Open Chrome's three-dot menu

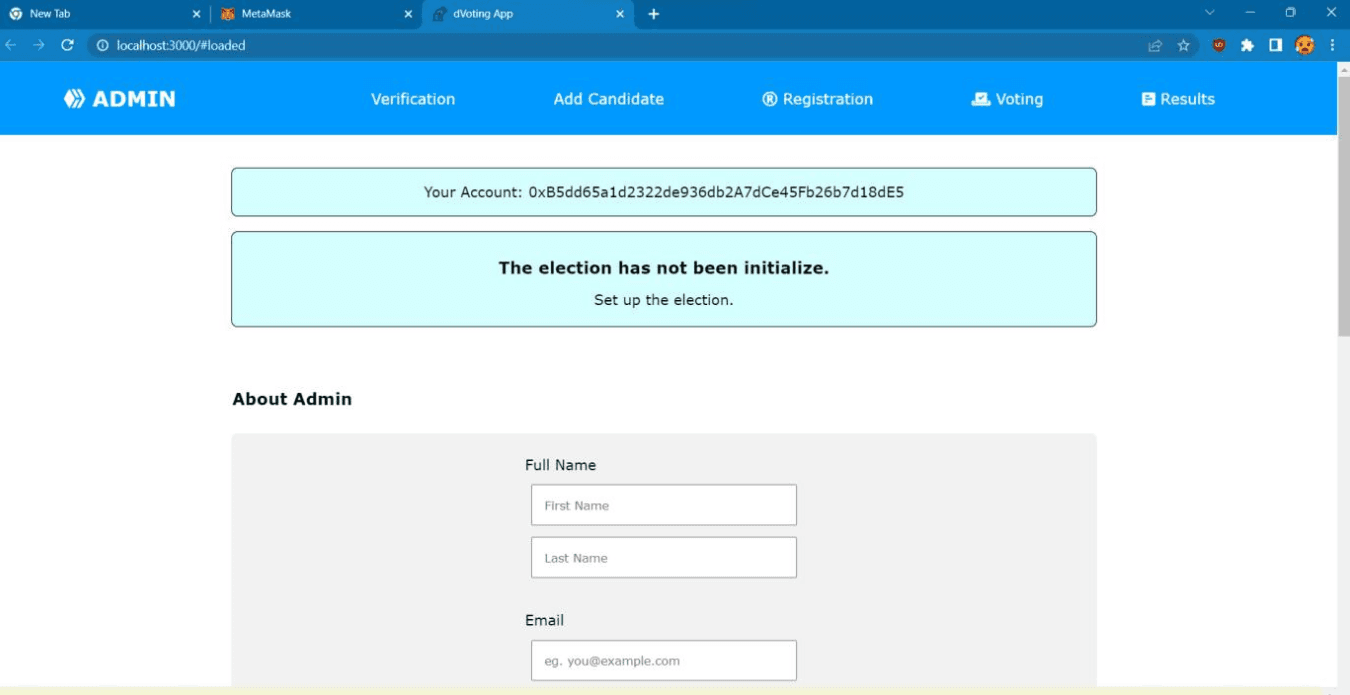(x=1332, y=45)
